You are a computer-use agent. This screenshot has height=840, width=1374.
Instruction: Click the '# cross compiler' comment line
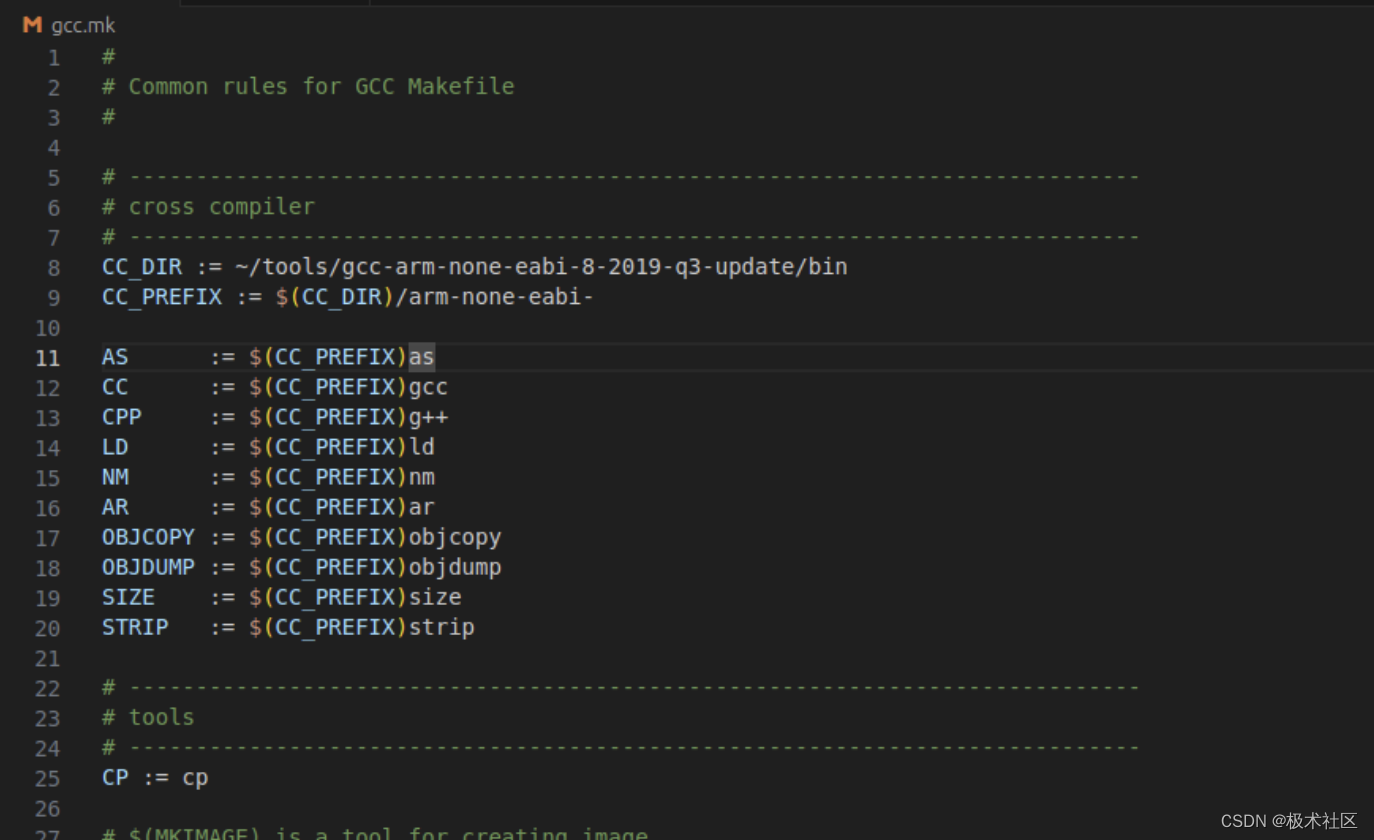(x=208, y=207)
